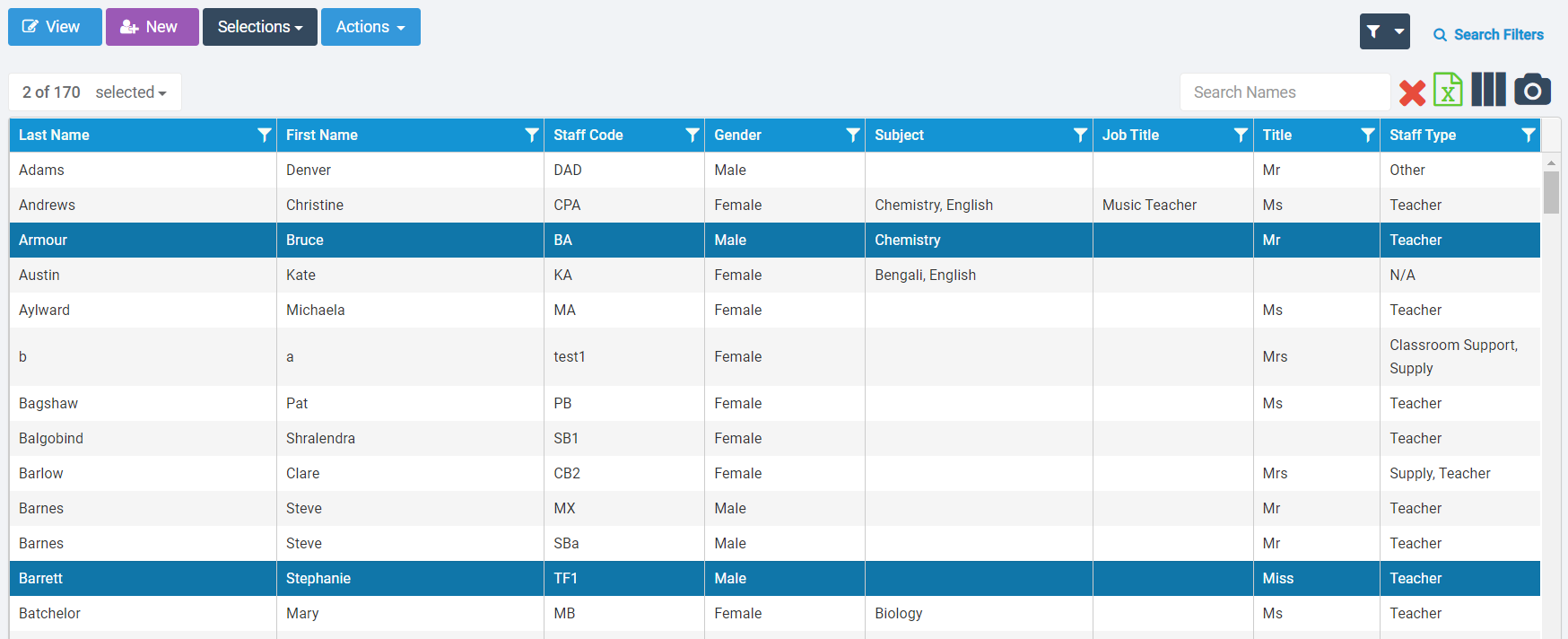
Task: Open the filter icon on Gender column
Action: [x=852, y=135]
